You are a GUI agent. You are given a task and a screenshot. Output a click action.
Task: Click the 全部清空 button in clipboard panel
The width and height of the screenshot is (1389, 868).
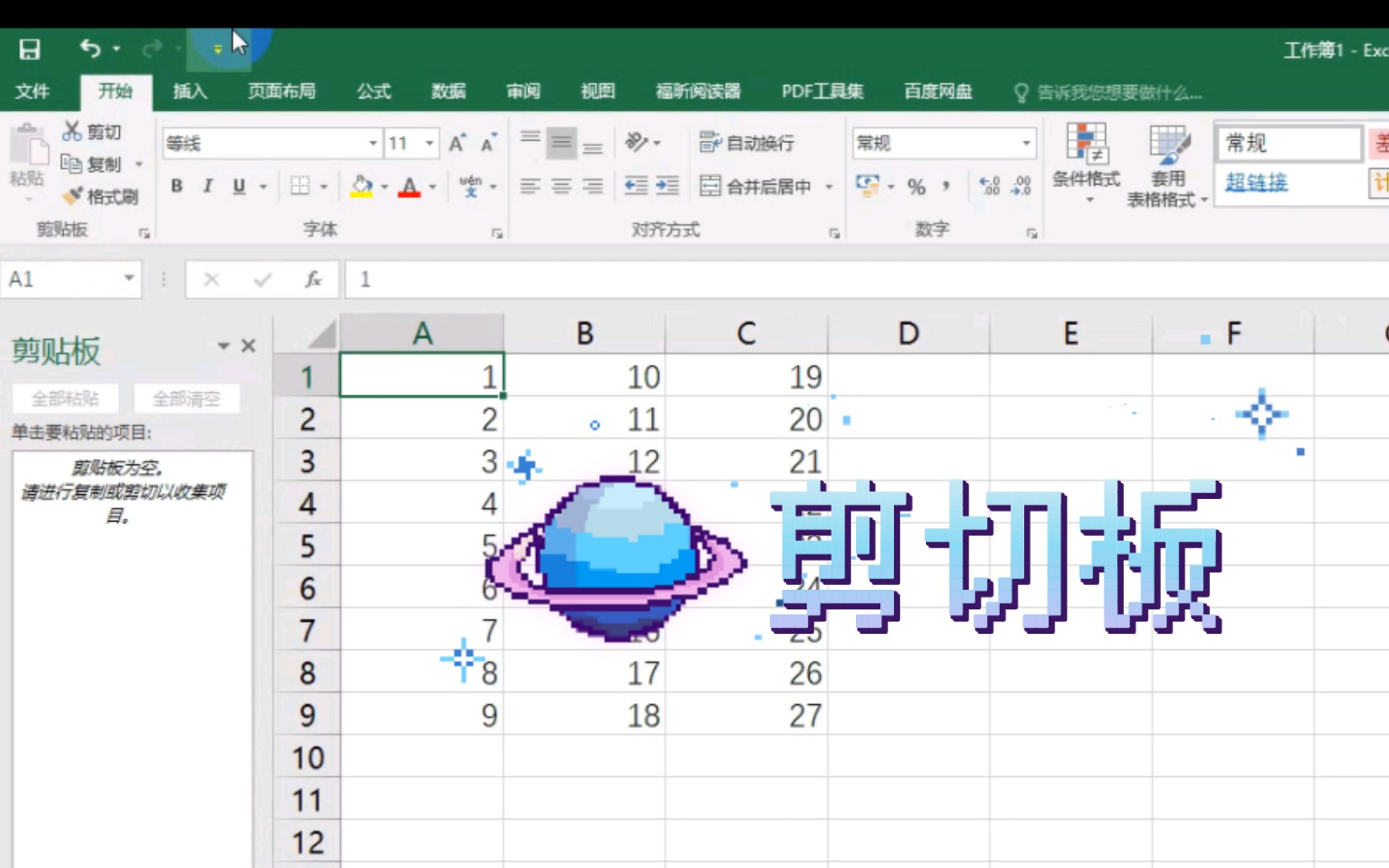tap(186, 398)
